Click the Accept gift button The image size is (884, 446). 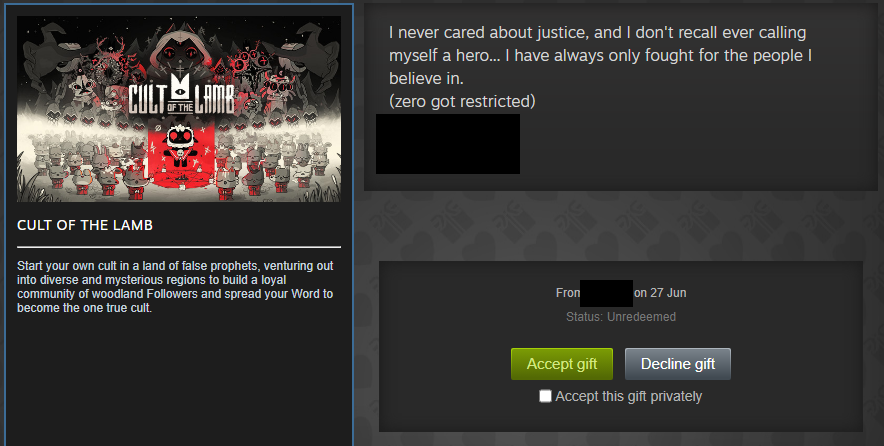[562, 364]
